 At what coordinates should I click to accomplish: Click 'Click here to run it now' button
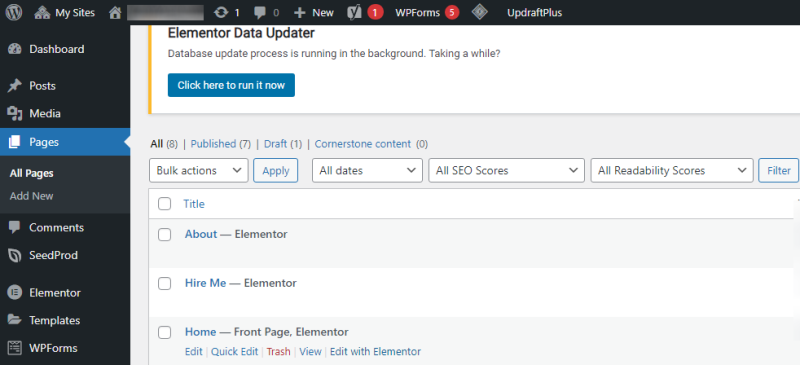point(231,85)
